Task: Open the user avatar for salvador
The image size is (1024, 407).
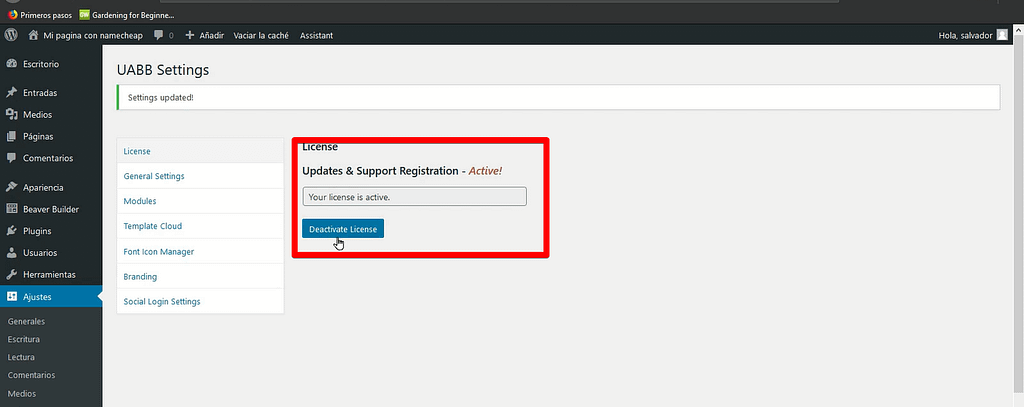Action: pyautogui.click(x=1002, y=35)
